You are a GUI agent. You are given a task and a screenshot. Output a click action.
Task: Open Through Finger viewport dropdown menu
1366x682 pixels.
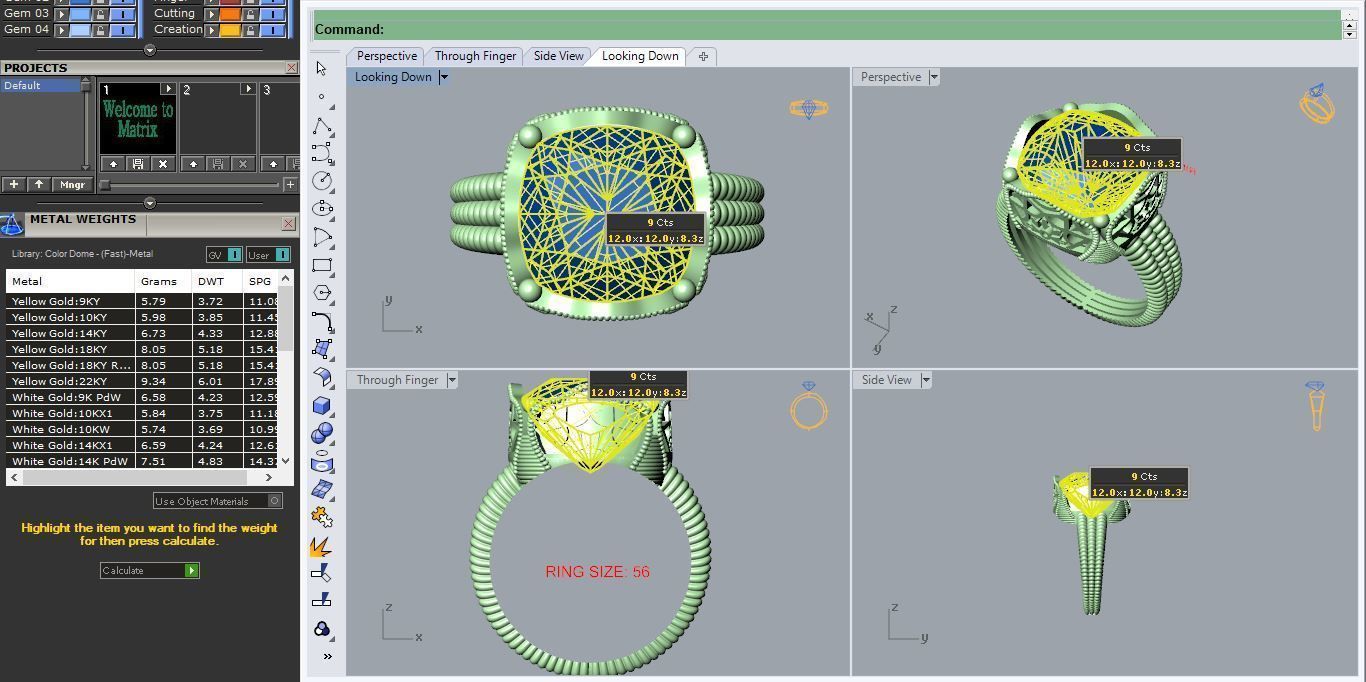pos(452,380)
